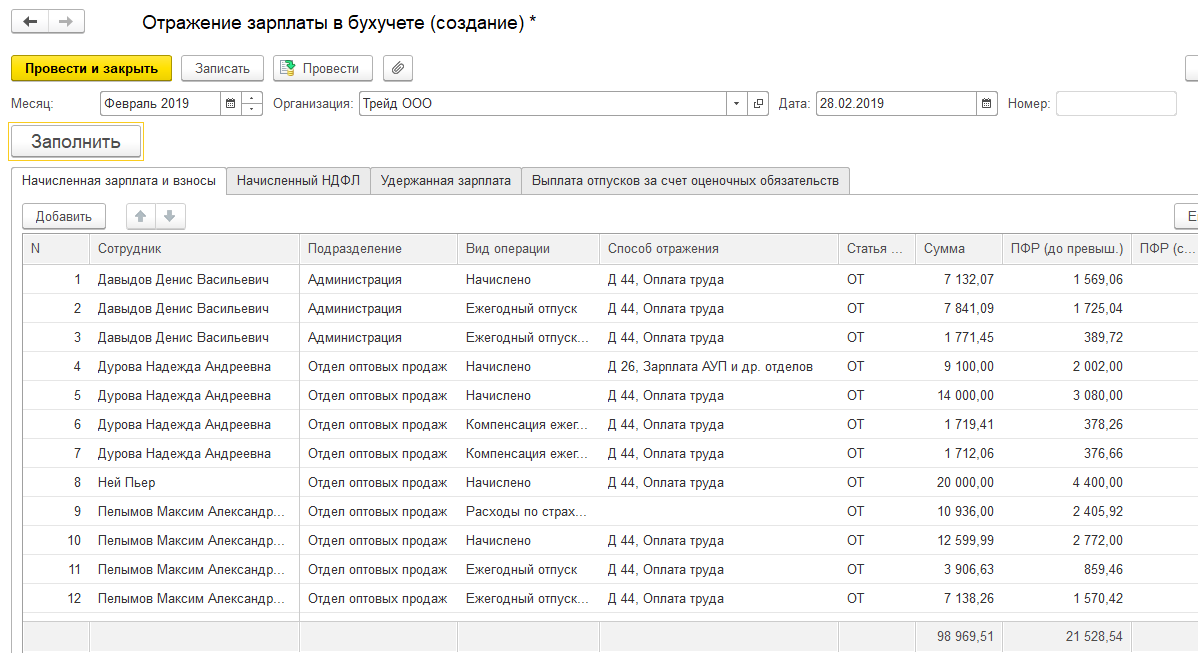Open the attached files paperclip

[398, 68]
